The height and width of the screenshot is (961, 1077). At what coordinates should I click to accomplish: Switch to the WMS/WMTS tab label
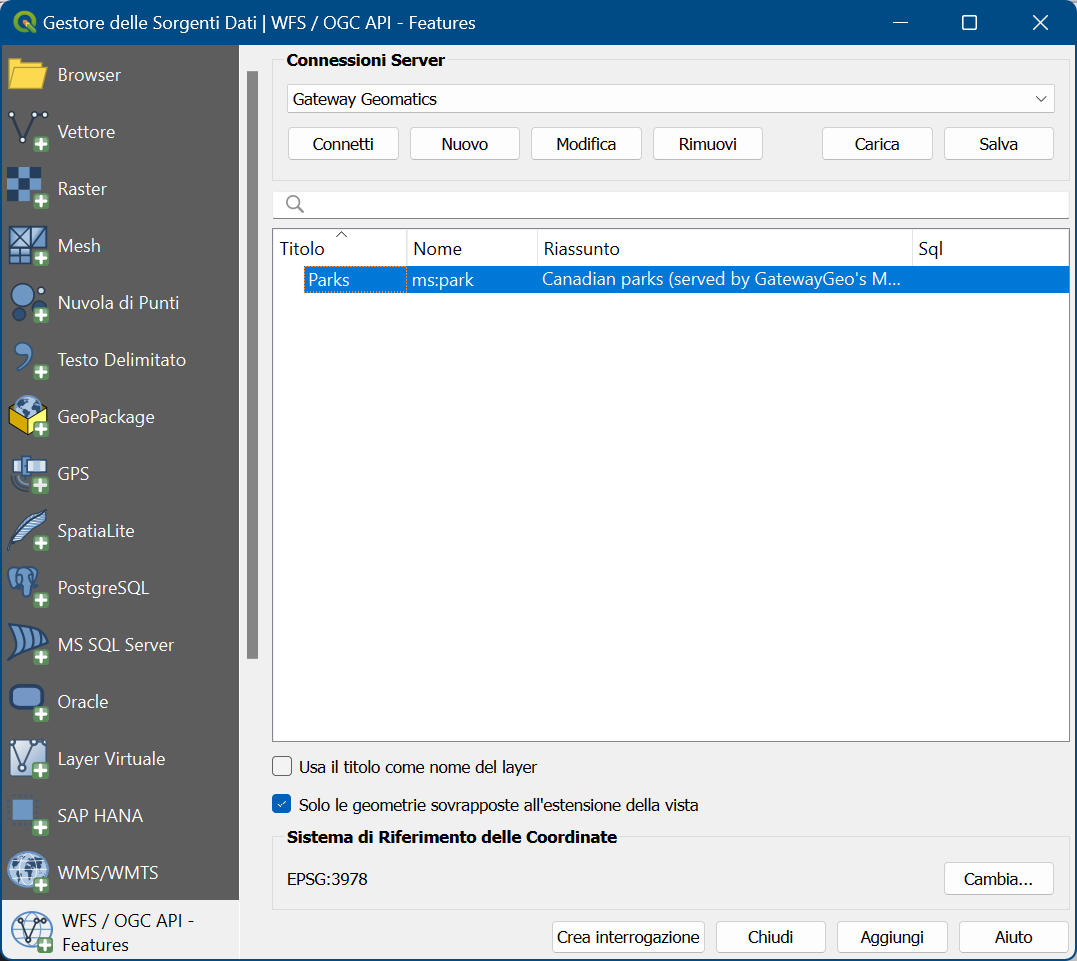pos(108,872)
